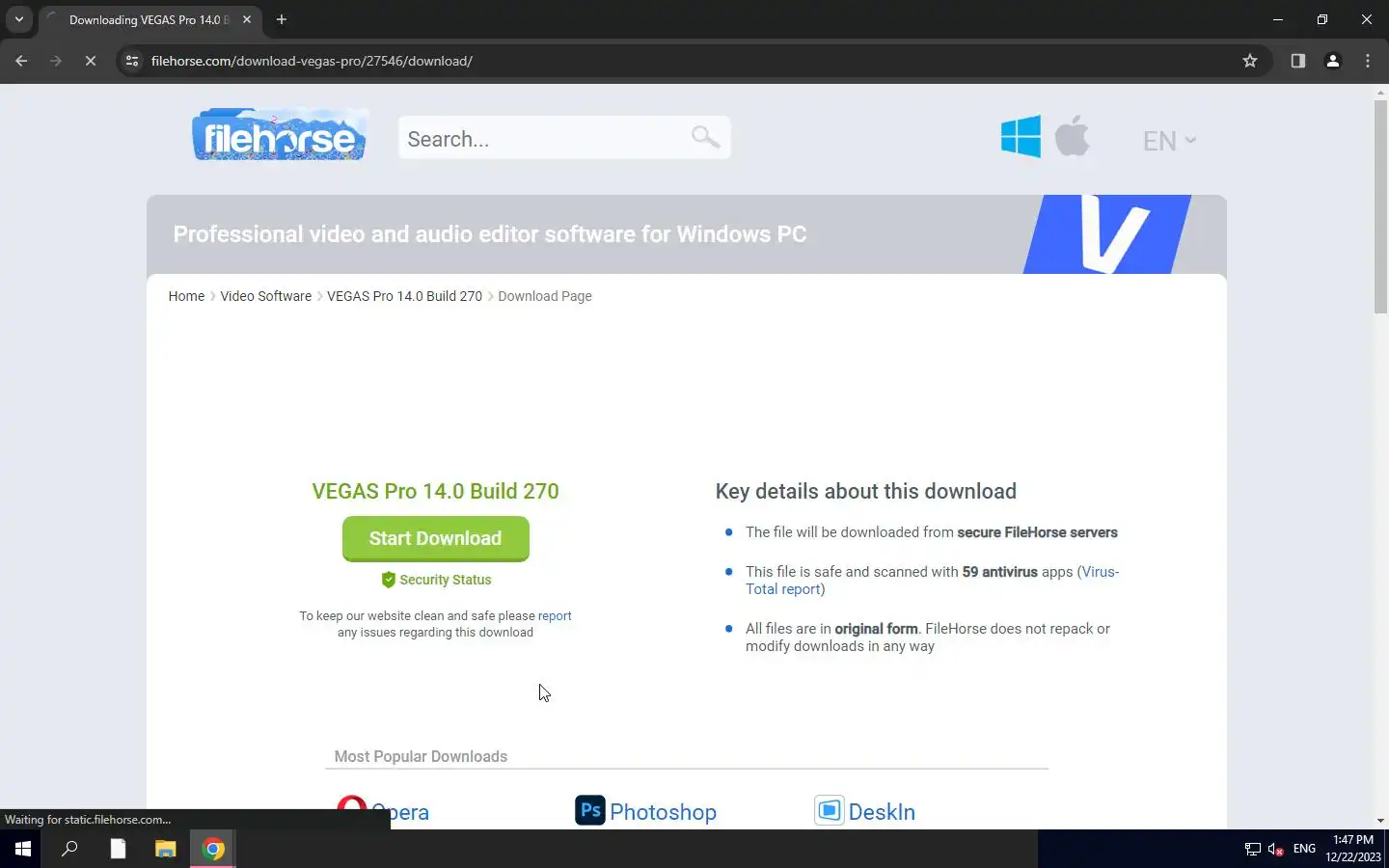Go to the Home breadcrumb
This screenshot has height=868, width=1389.
click(186, 296)
